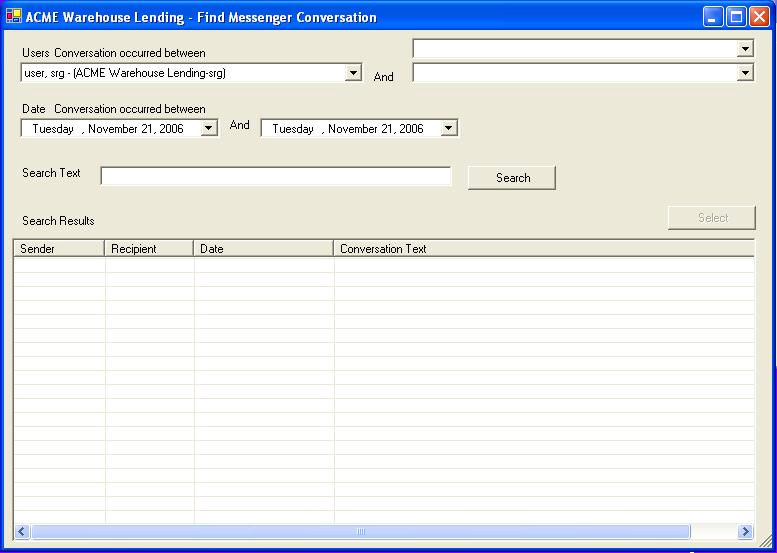777x553 pixels.
Task: Minimize the Find Messenger Conversation window
Action: [x=713, y=17]
